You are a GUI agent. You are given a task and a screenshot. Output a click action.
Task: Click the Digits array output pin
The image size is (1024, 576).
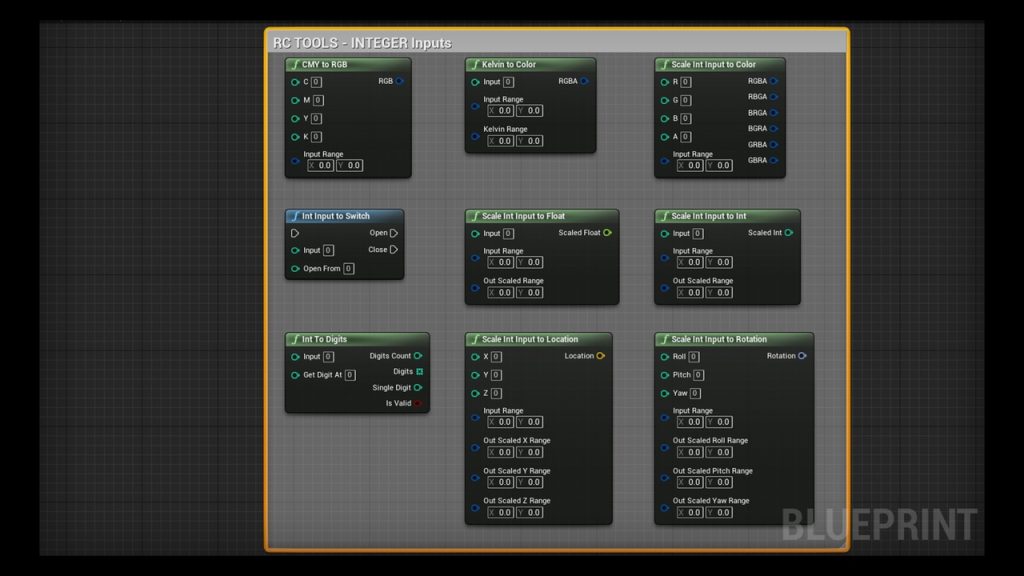coord(419,372)
